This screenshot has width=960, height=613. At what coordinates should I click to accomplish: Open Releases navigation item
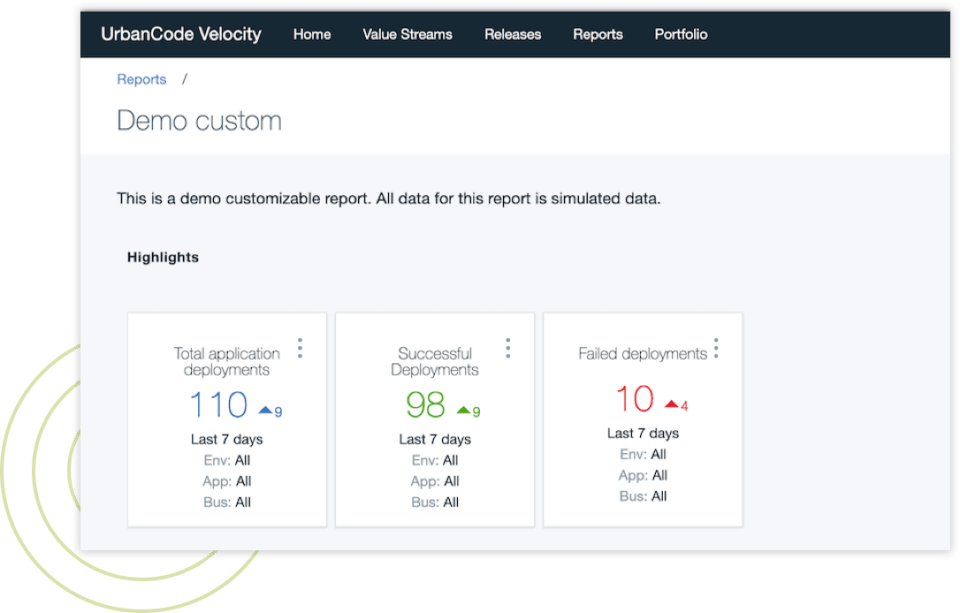click(x=512, y=34)
